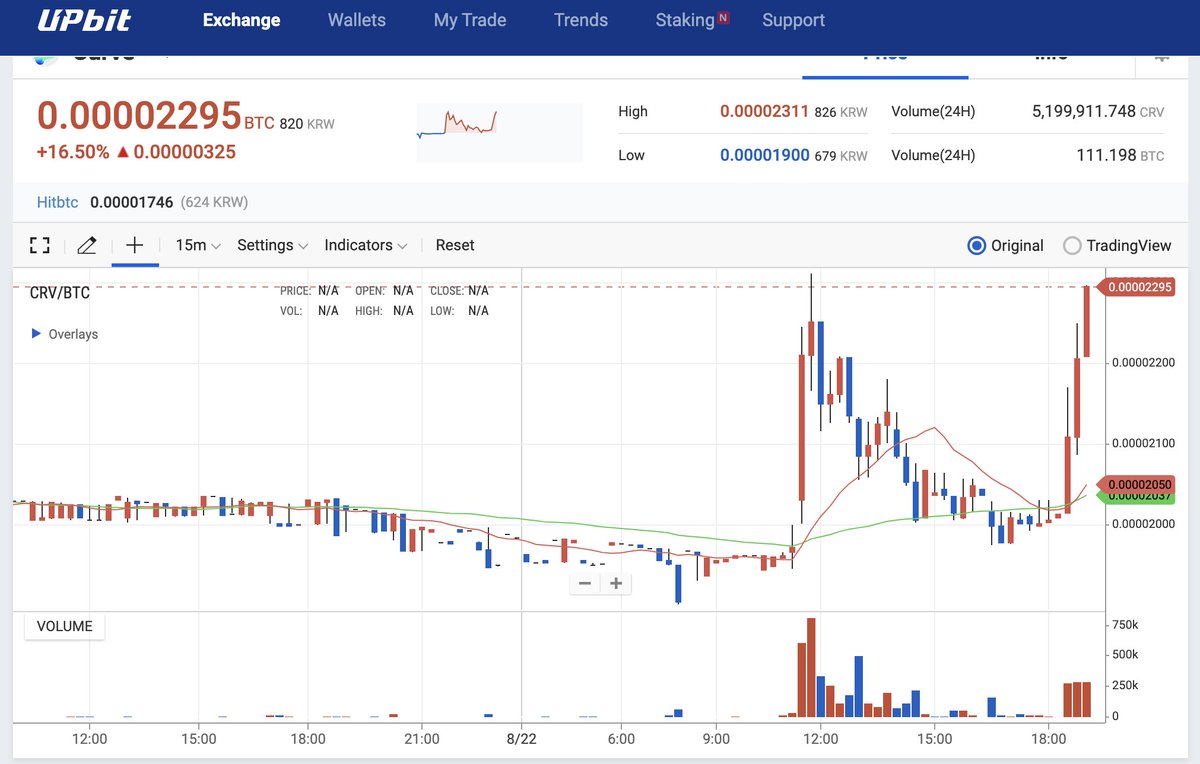The image size is (1200, 764).
Task: Open the Trends menu
Action: 581,20
